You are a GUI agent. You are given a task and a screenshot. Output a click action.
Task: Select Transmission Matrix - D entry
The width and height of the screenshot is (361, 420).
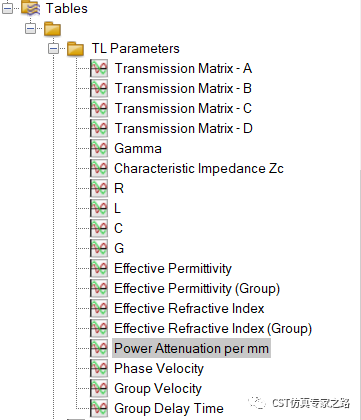(183, 128)
